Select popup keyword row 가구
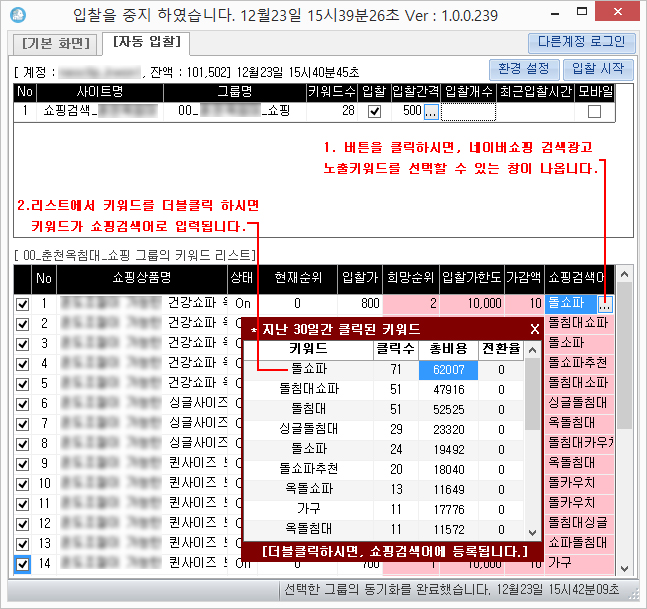Viewport: 647px width, 609px height. coord(384,509)
